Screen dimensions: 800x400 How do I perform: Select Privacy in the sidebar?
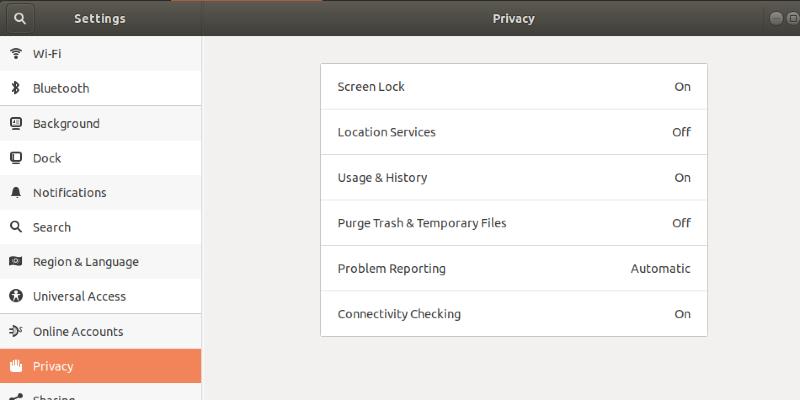pyautogui.click(x=53, y=366)
